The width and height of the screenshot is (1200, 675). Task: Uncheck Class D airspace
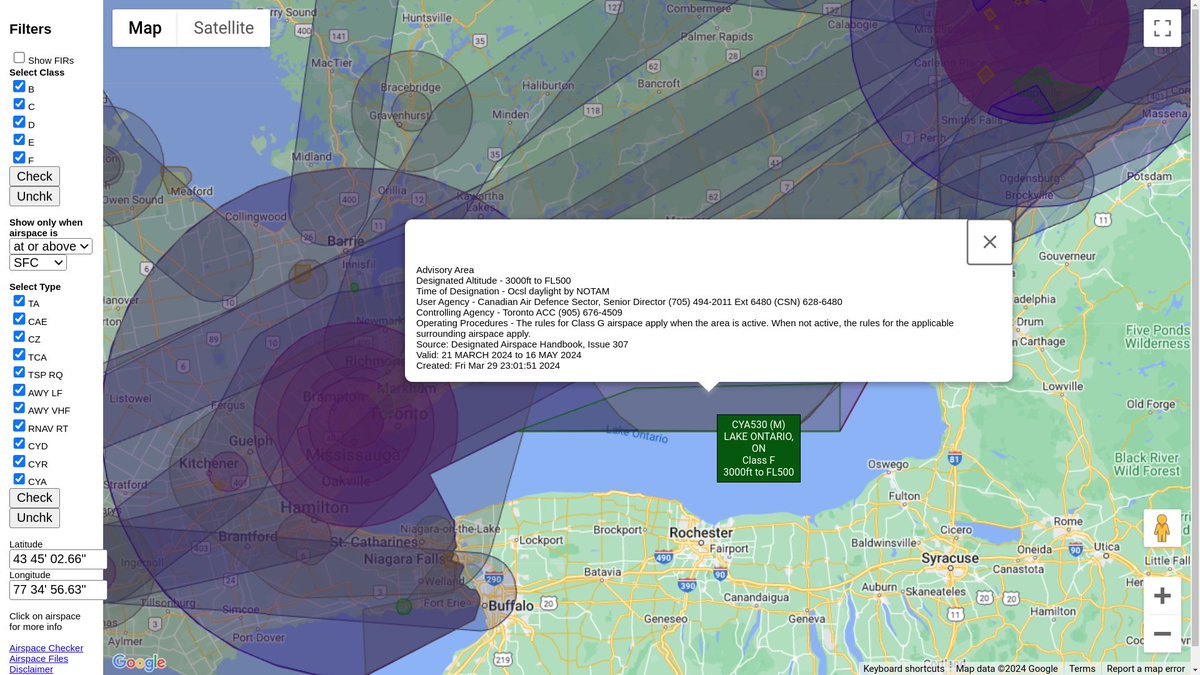[x=19, y=122]
